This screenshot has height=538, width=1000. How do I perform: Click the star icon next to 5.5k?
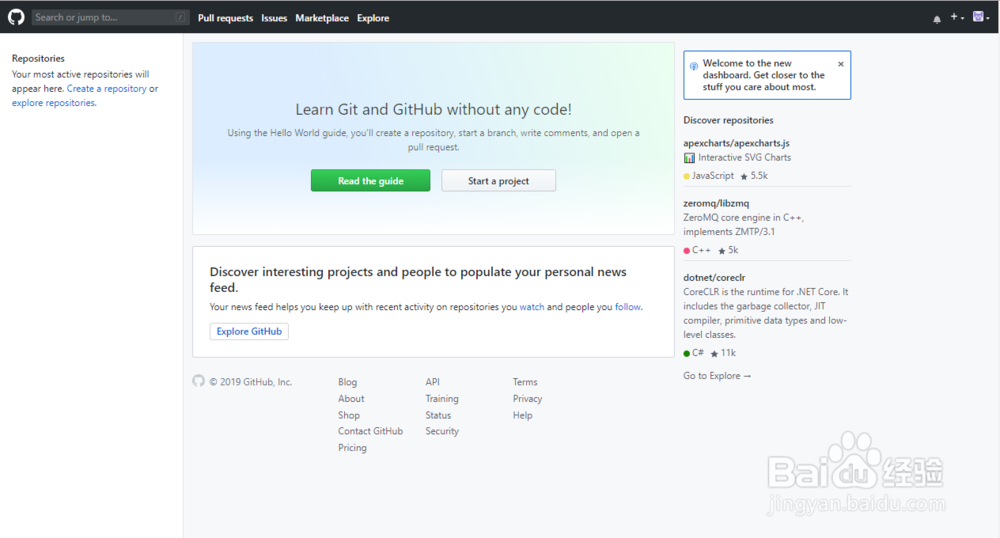[744, 177]
